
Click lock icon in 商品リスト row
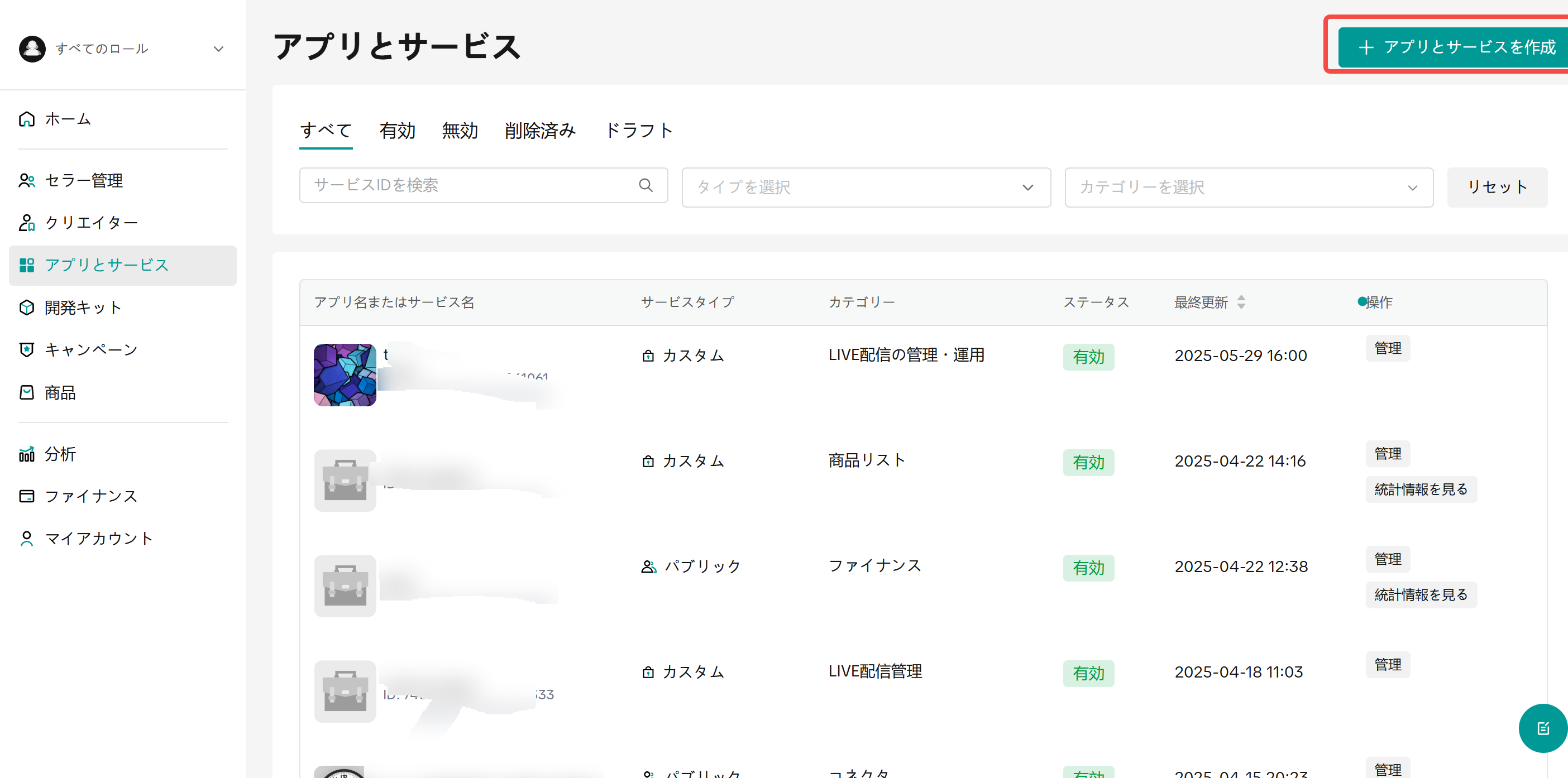[x=648, y=461]
